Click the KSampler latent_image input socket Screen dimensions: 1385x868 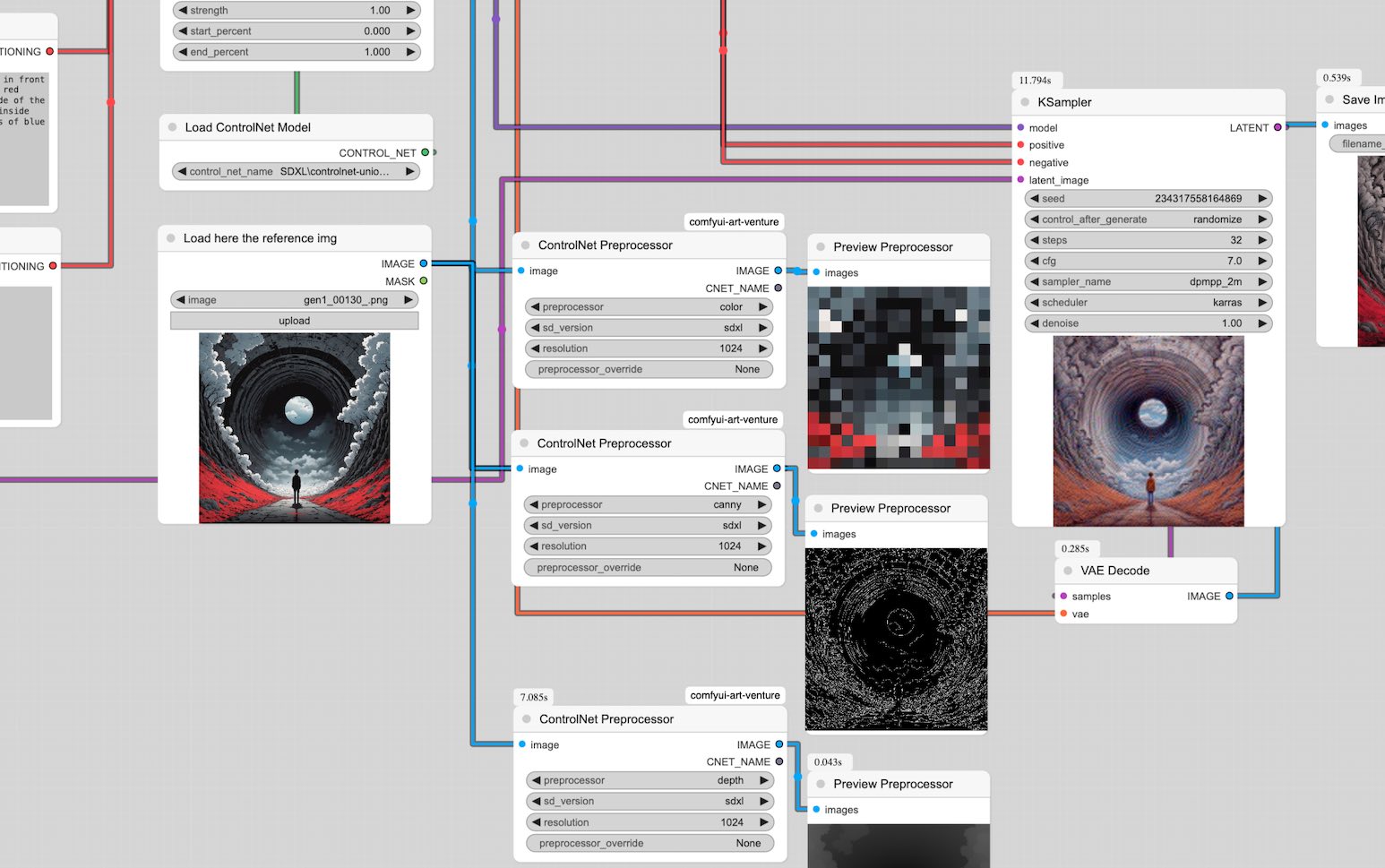click(x=1020, y=179)
